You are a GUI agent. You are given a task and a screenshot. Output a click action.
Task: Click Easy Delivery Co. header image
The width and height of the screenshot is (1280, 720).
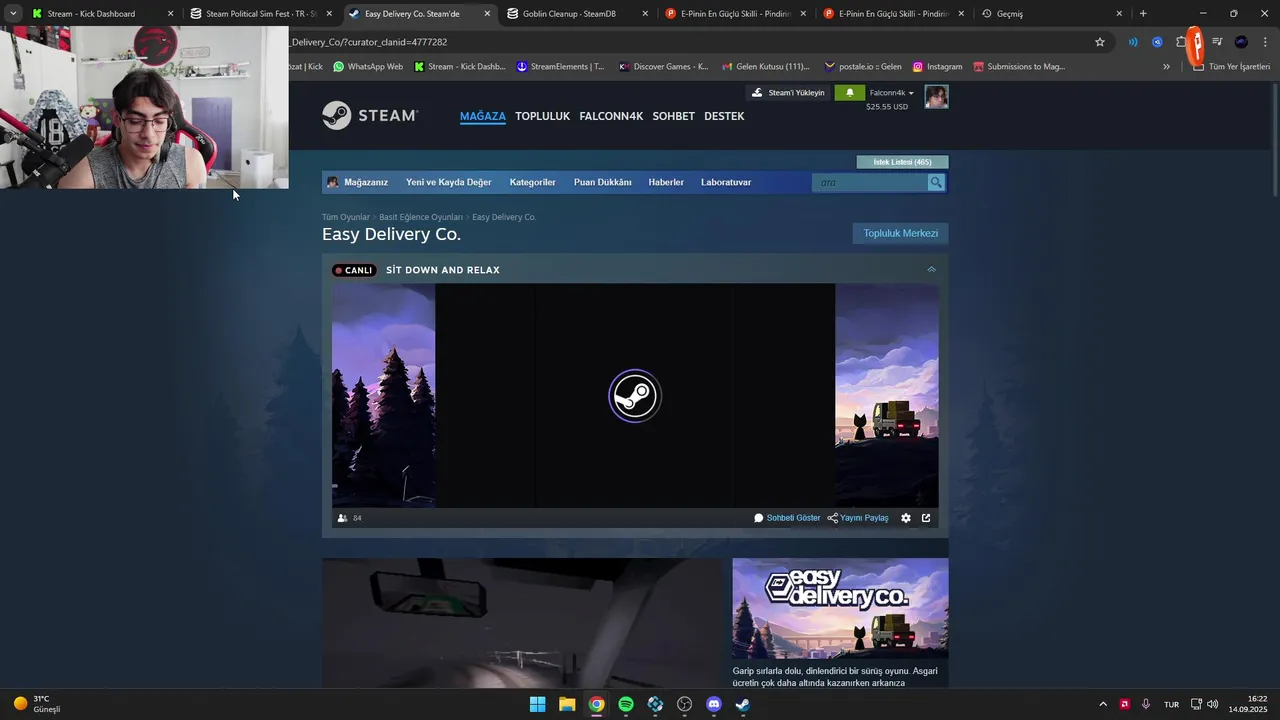click(x=840, y=608)
